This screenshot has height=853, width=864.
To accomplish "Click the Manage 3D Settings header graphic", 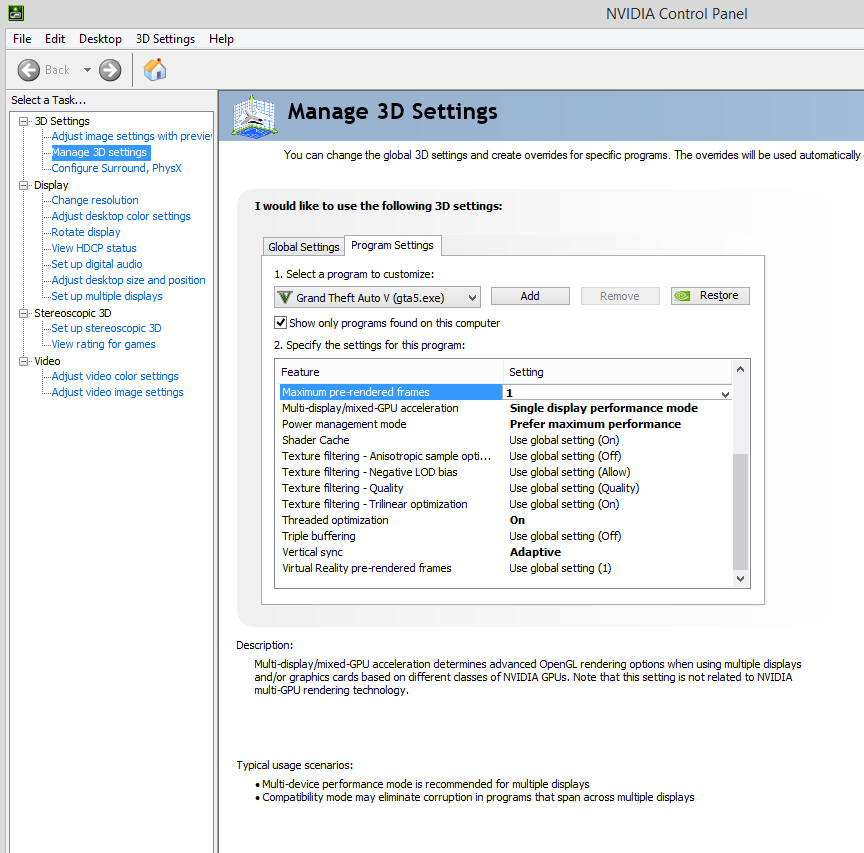I will click(255, 115).
